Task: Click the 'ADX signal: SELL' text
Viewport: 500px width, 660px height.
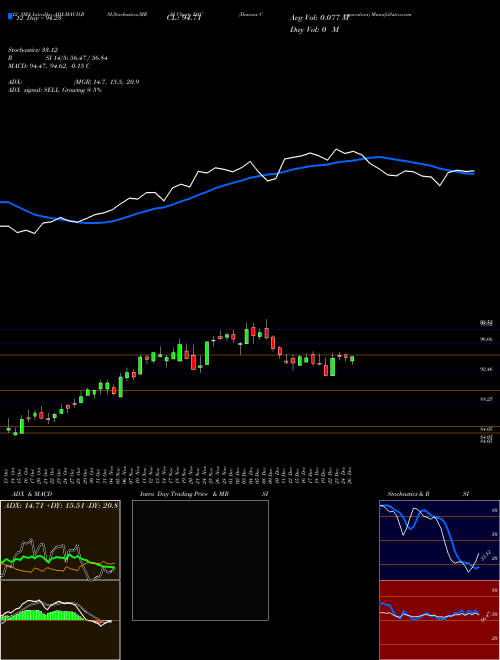Action: [34, 90]
